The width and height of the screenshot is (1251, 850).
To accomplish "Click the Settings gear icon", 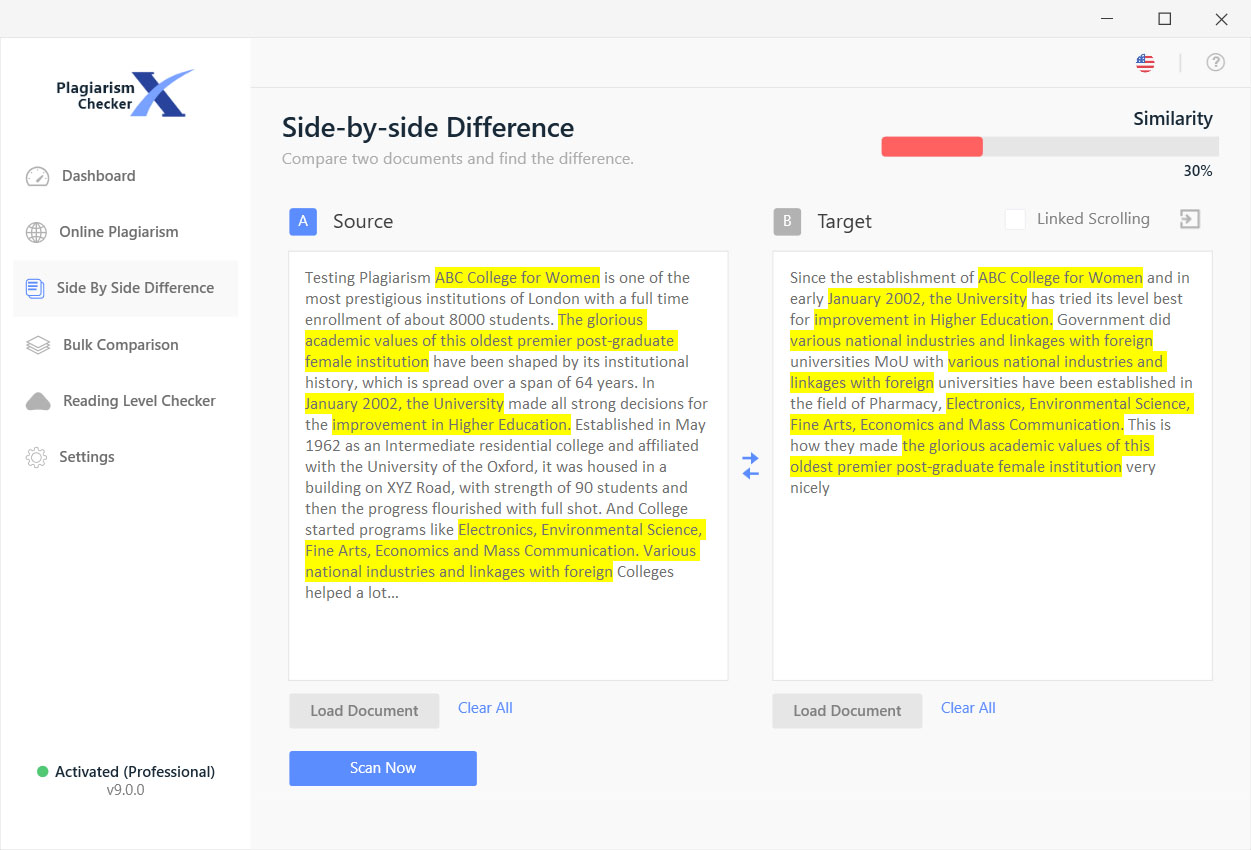I will click(36, 457).
